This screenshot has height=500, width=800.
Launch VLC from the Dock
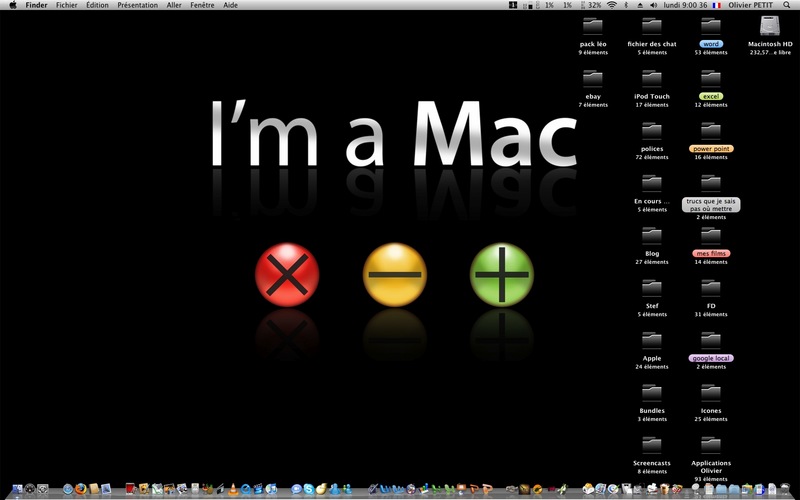233,489
